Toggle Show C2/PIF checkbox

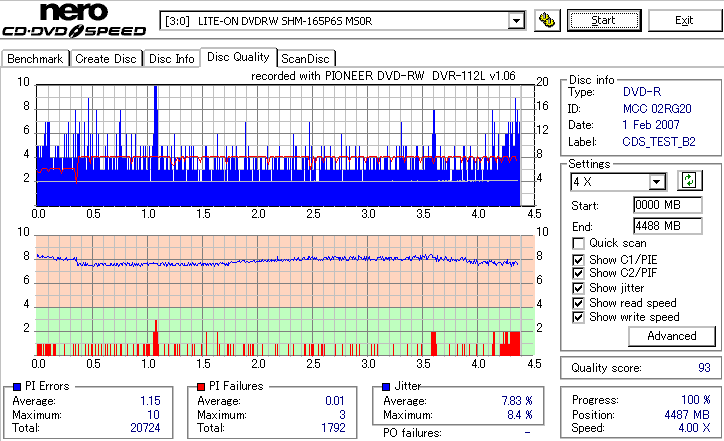point(578,273)
